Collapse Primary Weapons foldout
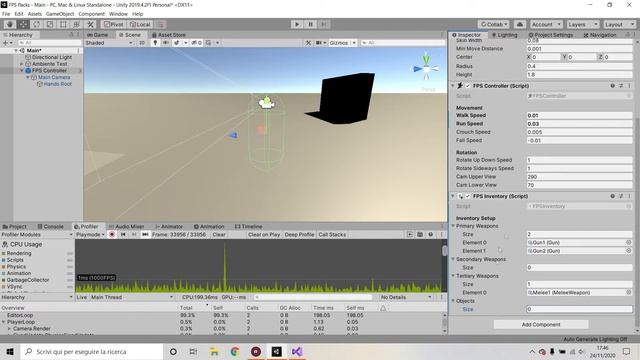640x360 pixels. tap(453, 226)
